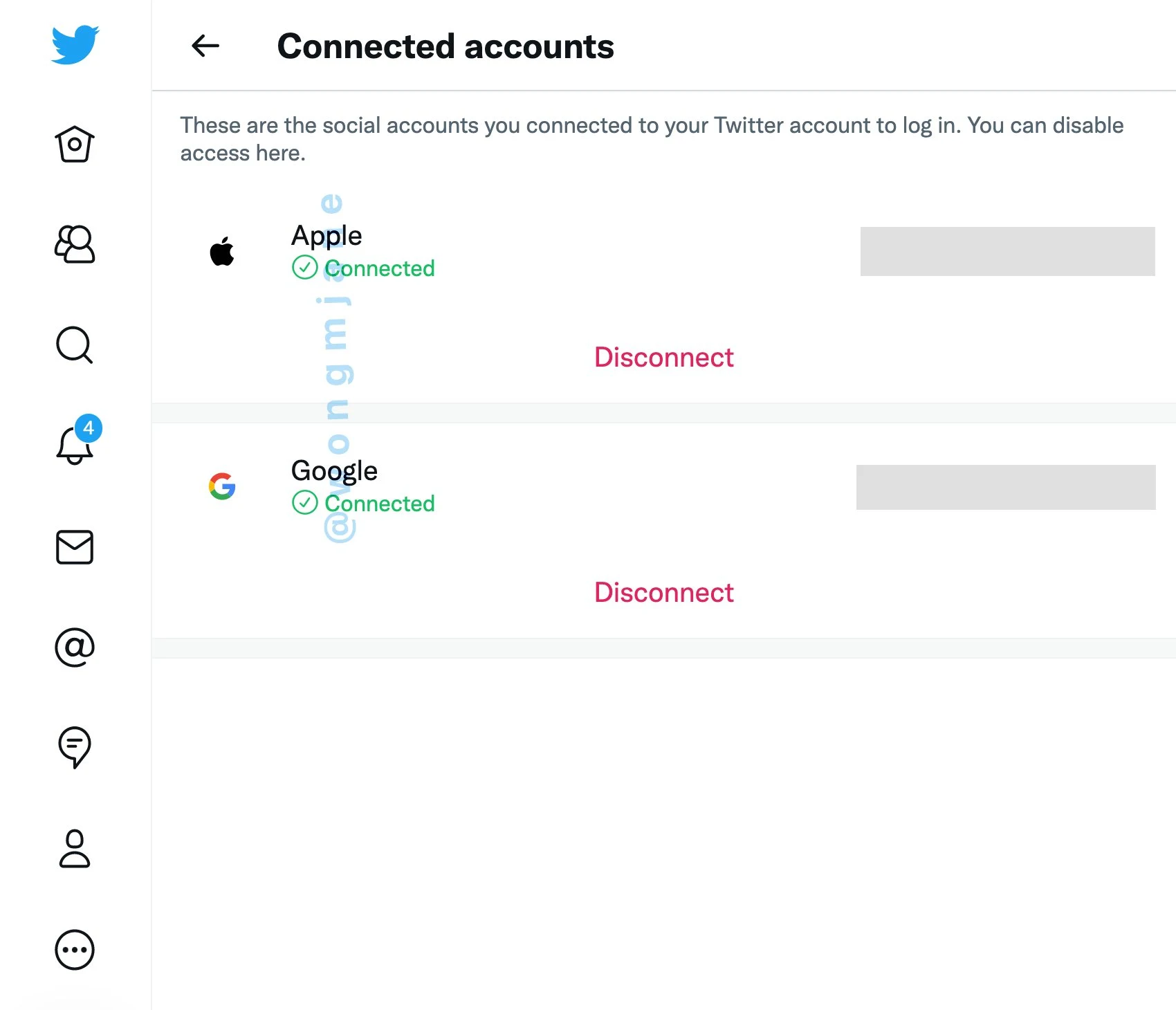The image size is (1176, 1010).
Task: Click the back arrow to leave Connected accounts
Action: click(204, 46)
